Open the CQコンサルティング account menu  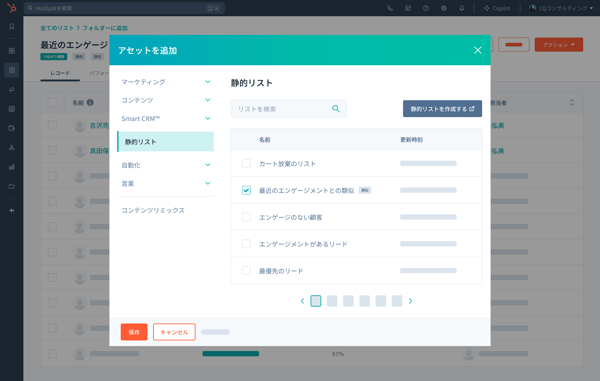(561, 8)
